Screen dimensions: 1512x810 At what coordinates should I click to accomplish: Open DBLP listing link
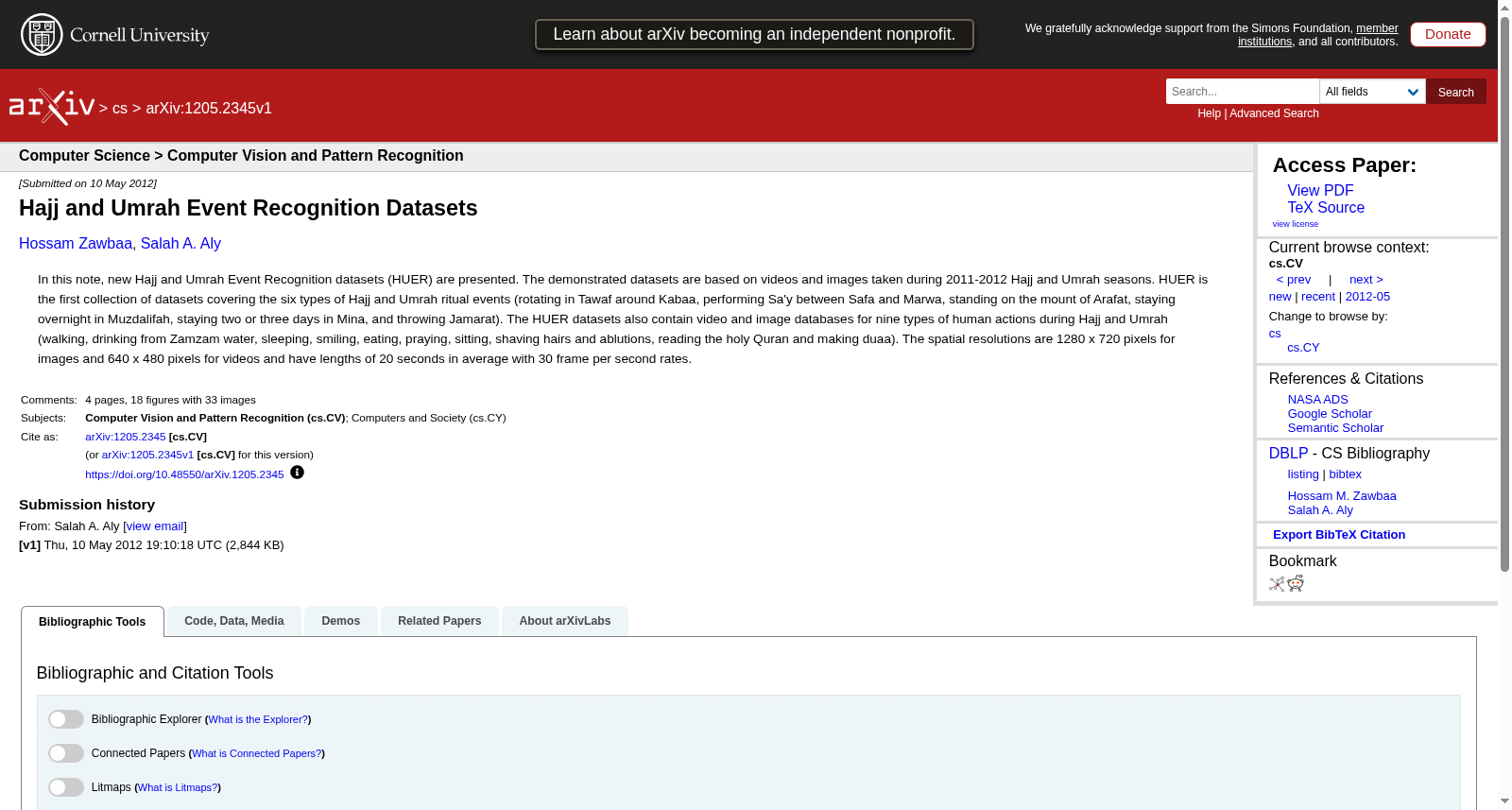[1303, 474]
